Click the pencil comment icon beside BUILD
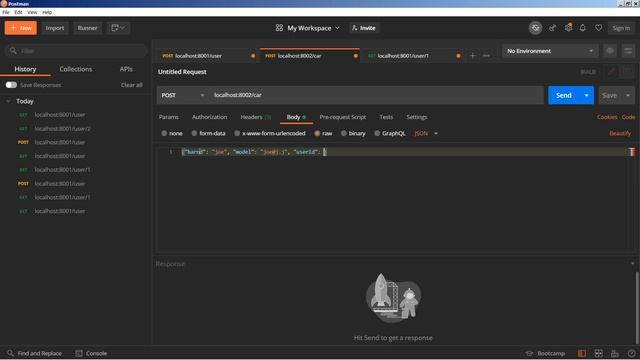This screenshot has width=640, height=360. pyautogui.click(x=611, y=72)
